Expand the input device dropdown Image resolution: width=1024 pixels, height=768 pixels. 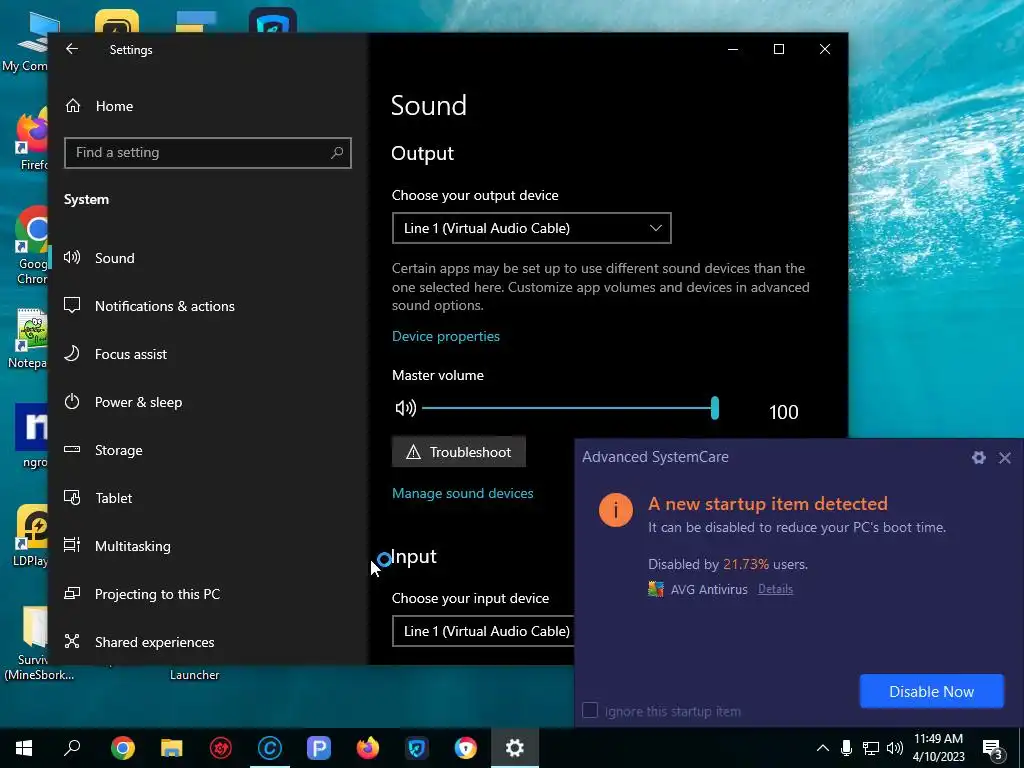pos(483,631)
